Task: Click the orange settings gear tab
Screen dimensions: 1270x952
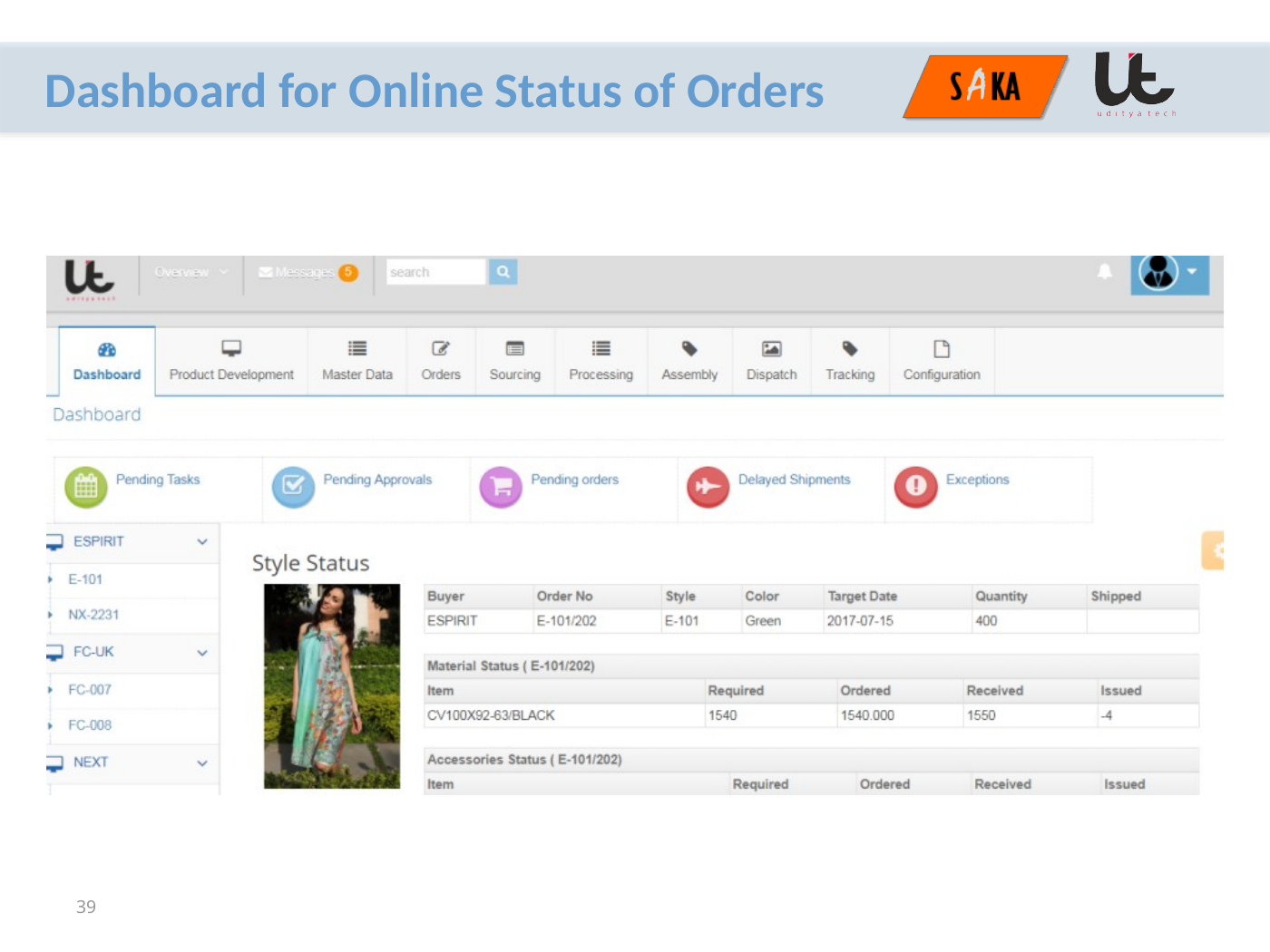Action: 1213,550
